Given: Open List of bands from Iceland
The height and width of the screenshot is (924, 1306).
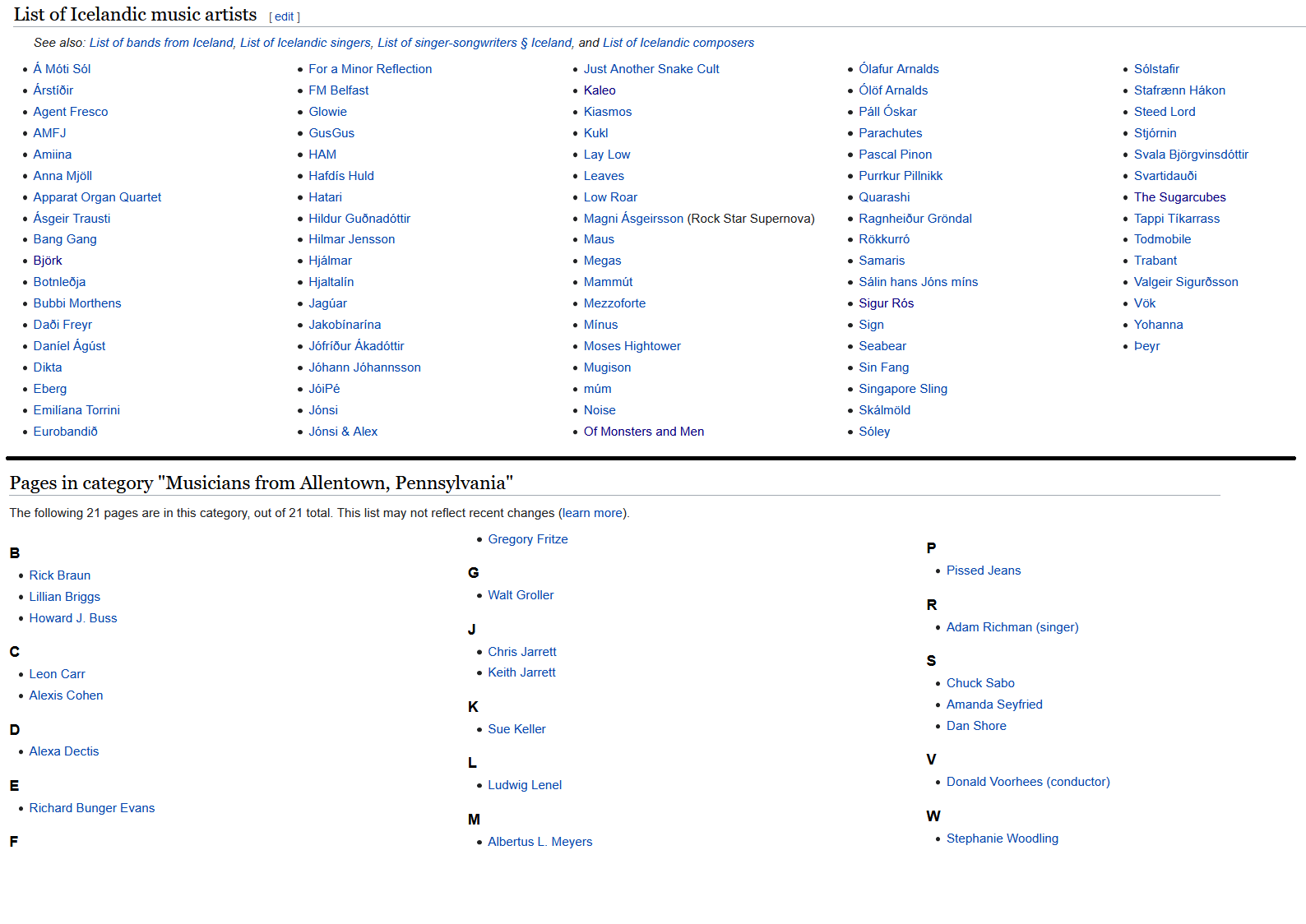Looking at the screenshot, I should tap(161, 43).
